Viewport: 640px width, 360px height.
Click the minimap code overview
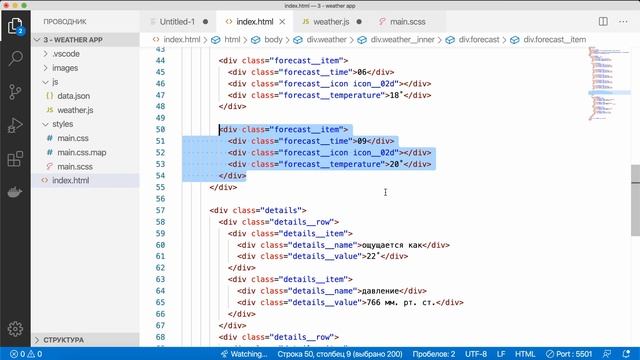point(609,84)
